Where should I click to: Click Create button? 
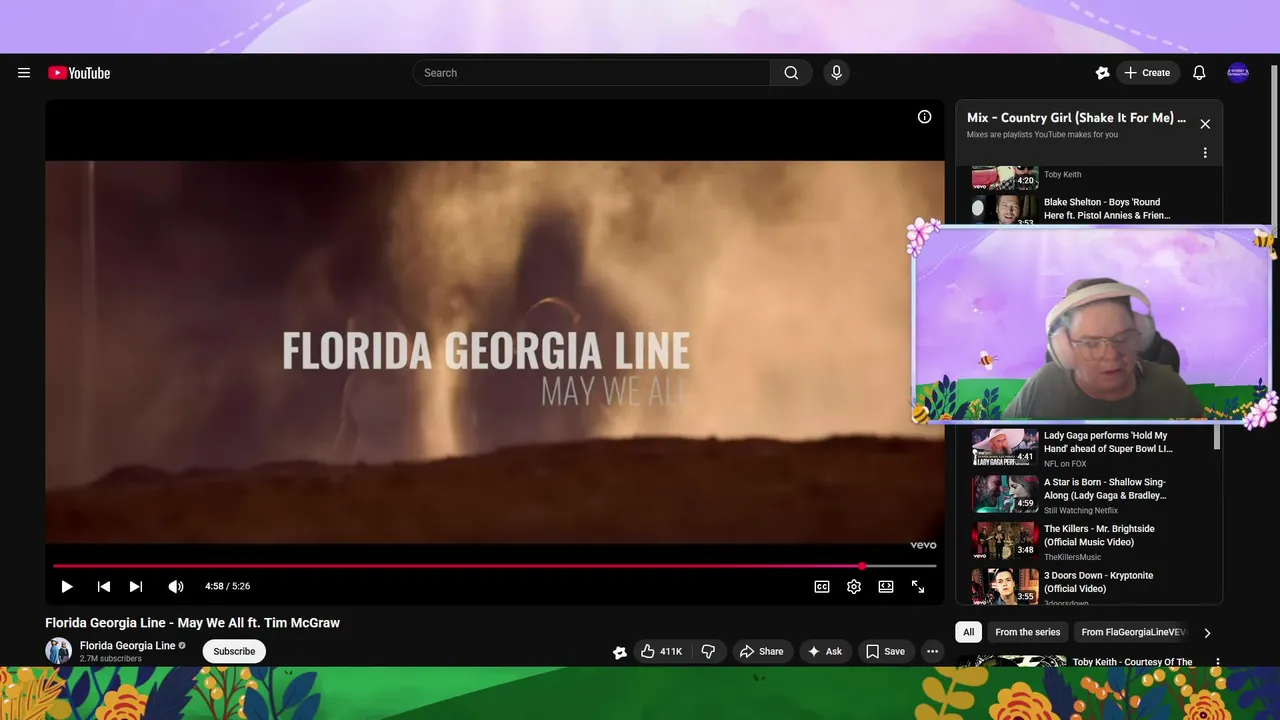pos(1146,73)
